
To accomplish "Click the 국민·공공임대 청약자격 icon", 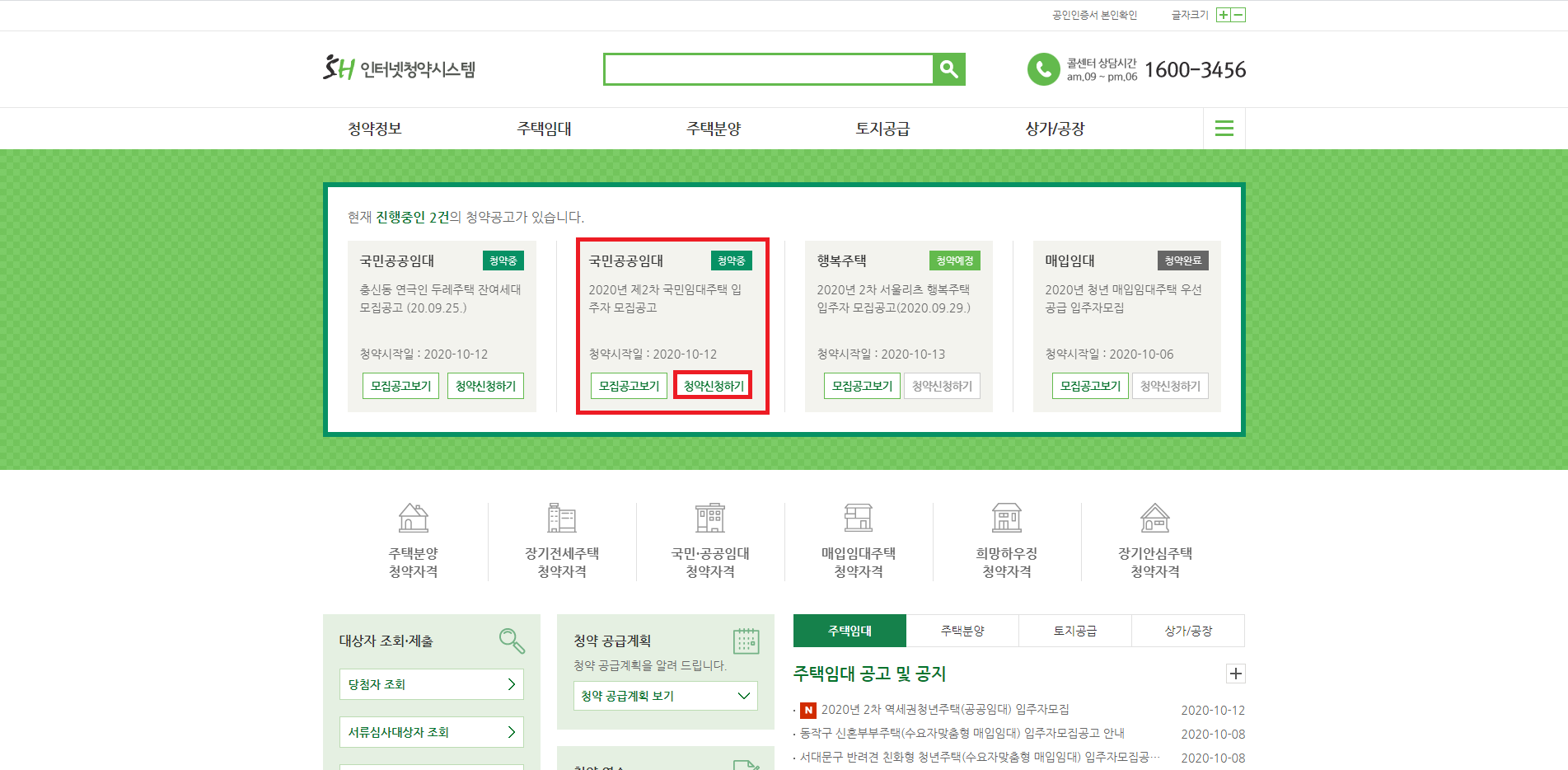I will click(x=710, y=519).
